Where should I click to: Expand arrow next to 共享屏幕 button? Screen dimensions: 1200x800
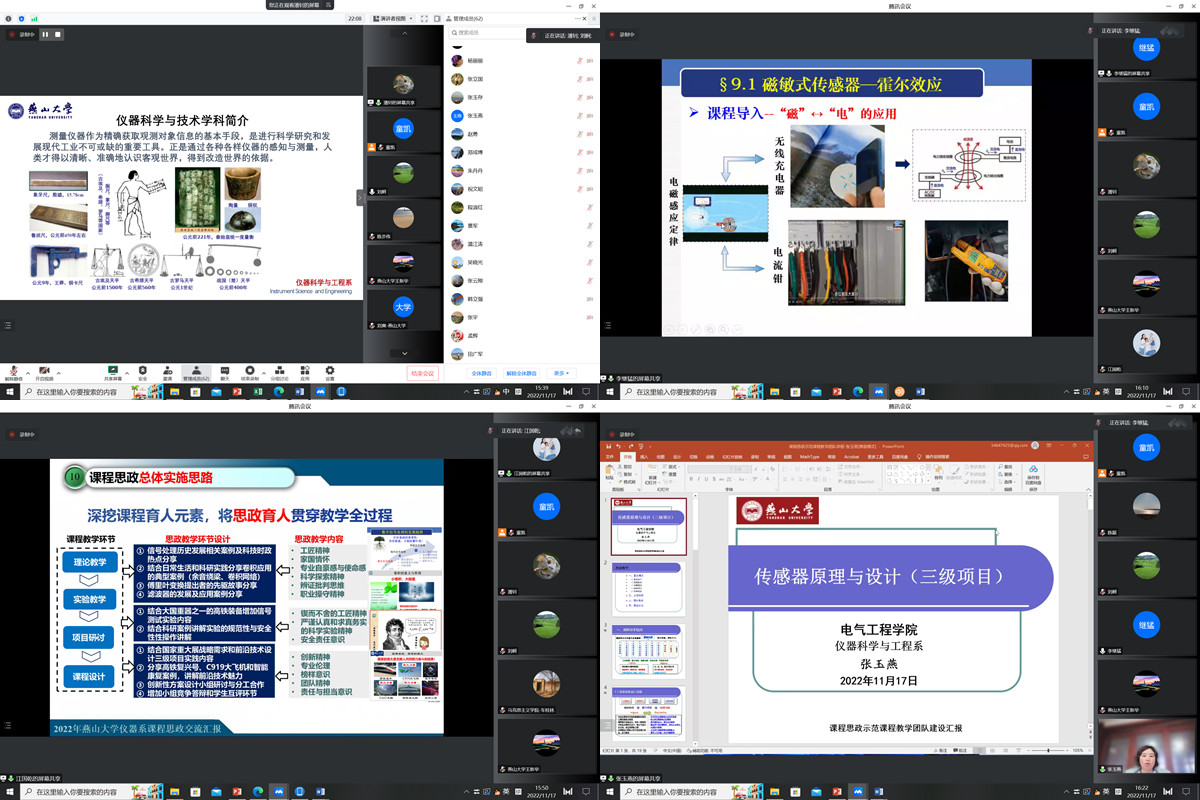click(x=126, y=368)
